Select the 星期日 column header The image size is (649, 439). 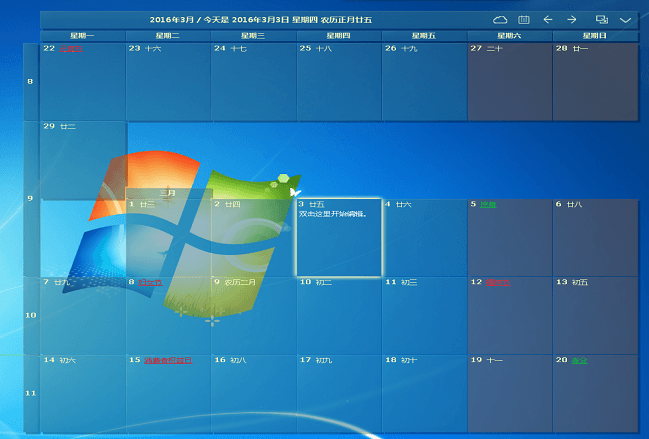(x=595, y=36)
